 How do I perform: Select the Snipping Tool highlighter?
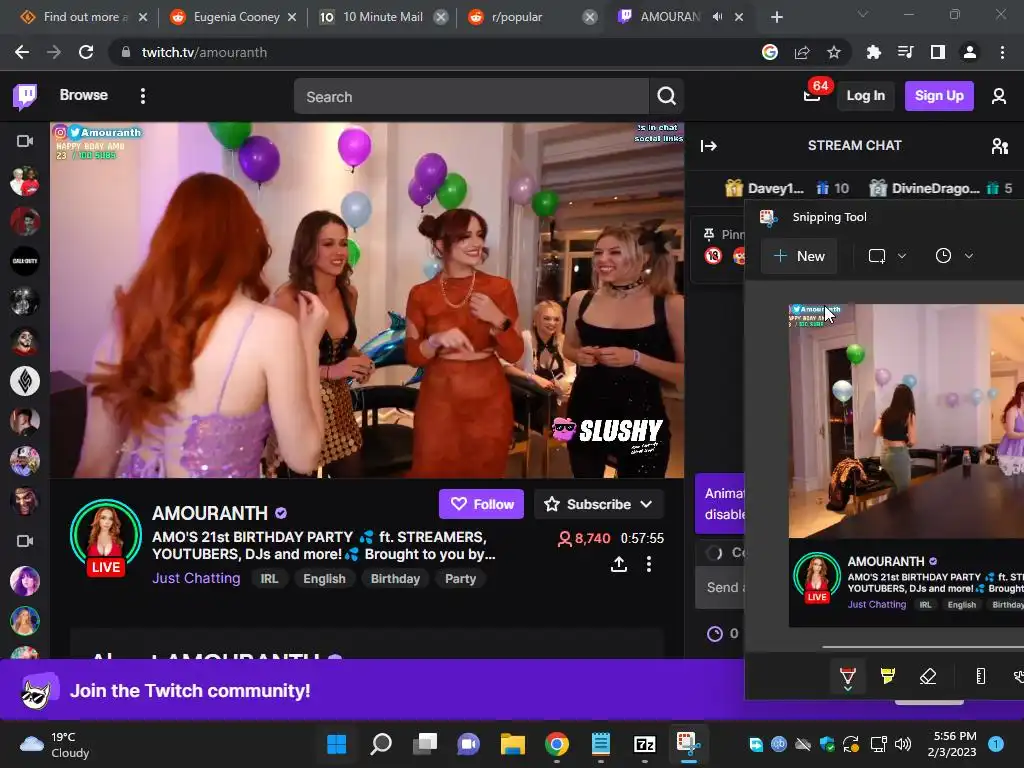(888, 676)
